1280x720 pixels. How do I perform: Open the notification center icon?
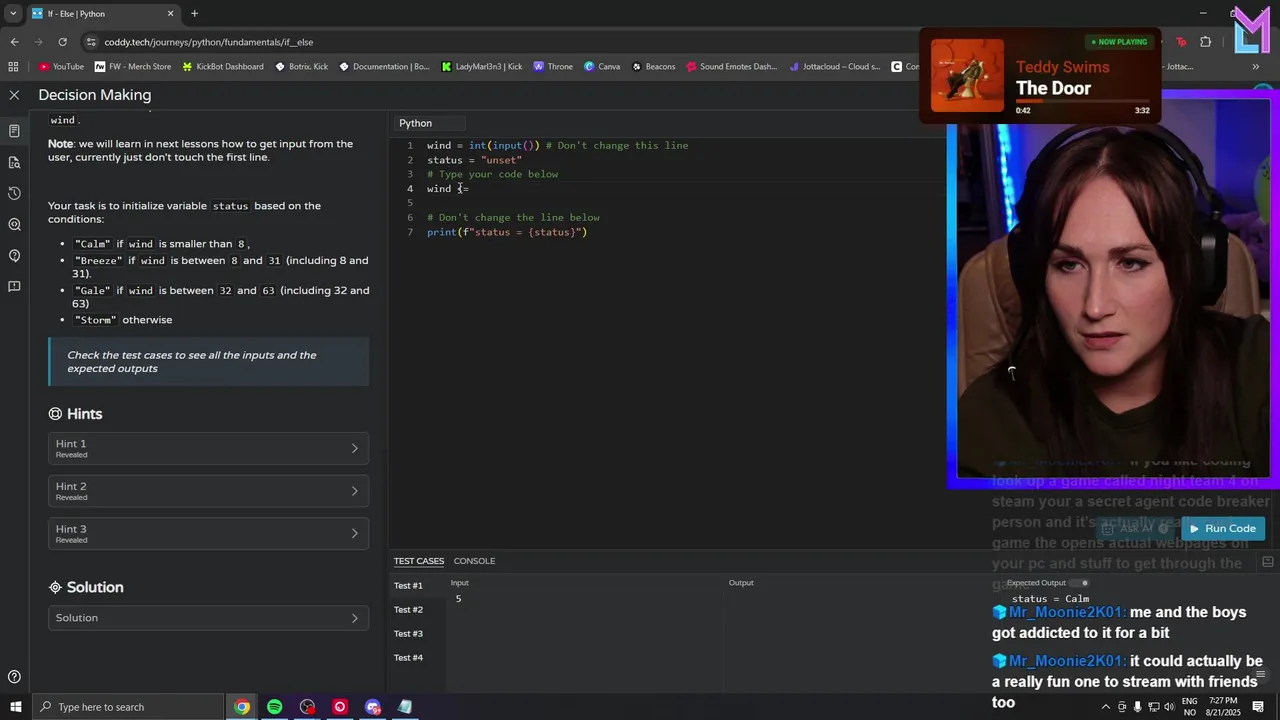pyautogui.click(x=1258, y=707)
